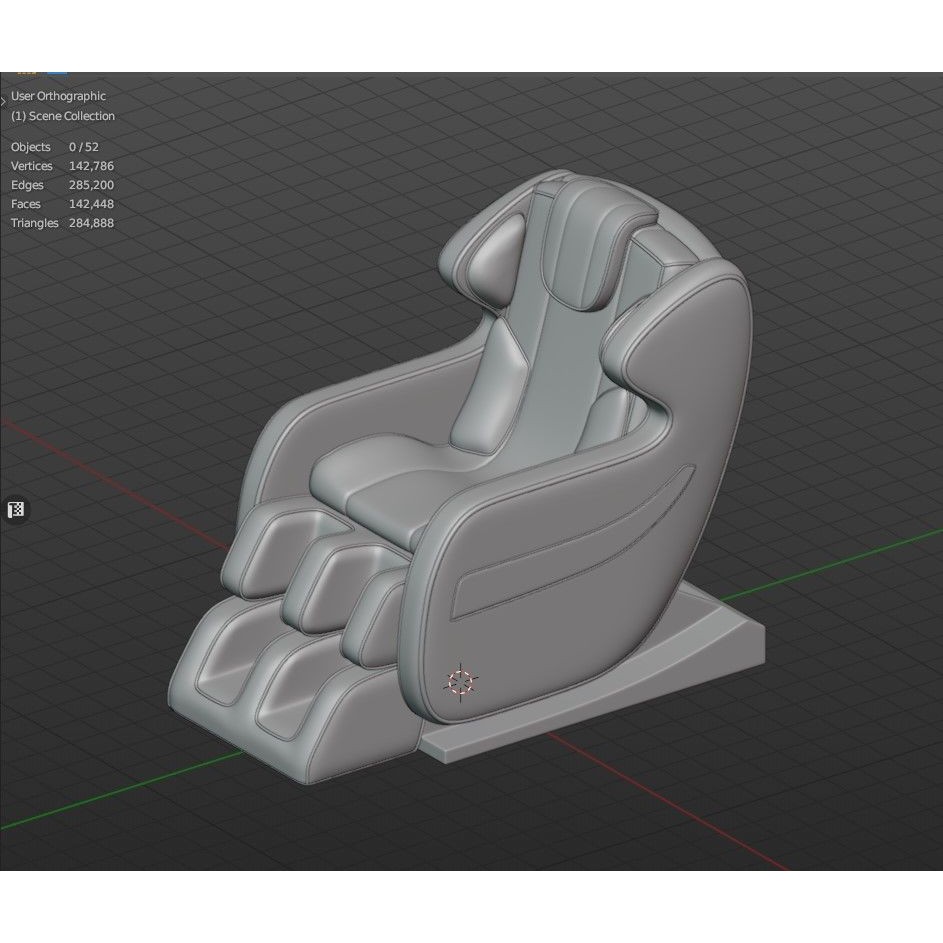Click the Triangles value '284,888'

point(91,223)
